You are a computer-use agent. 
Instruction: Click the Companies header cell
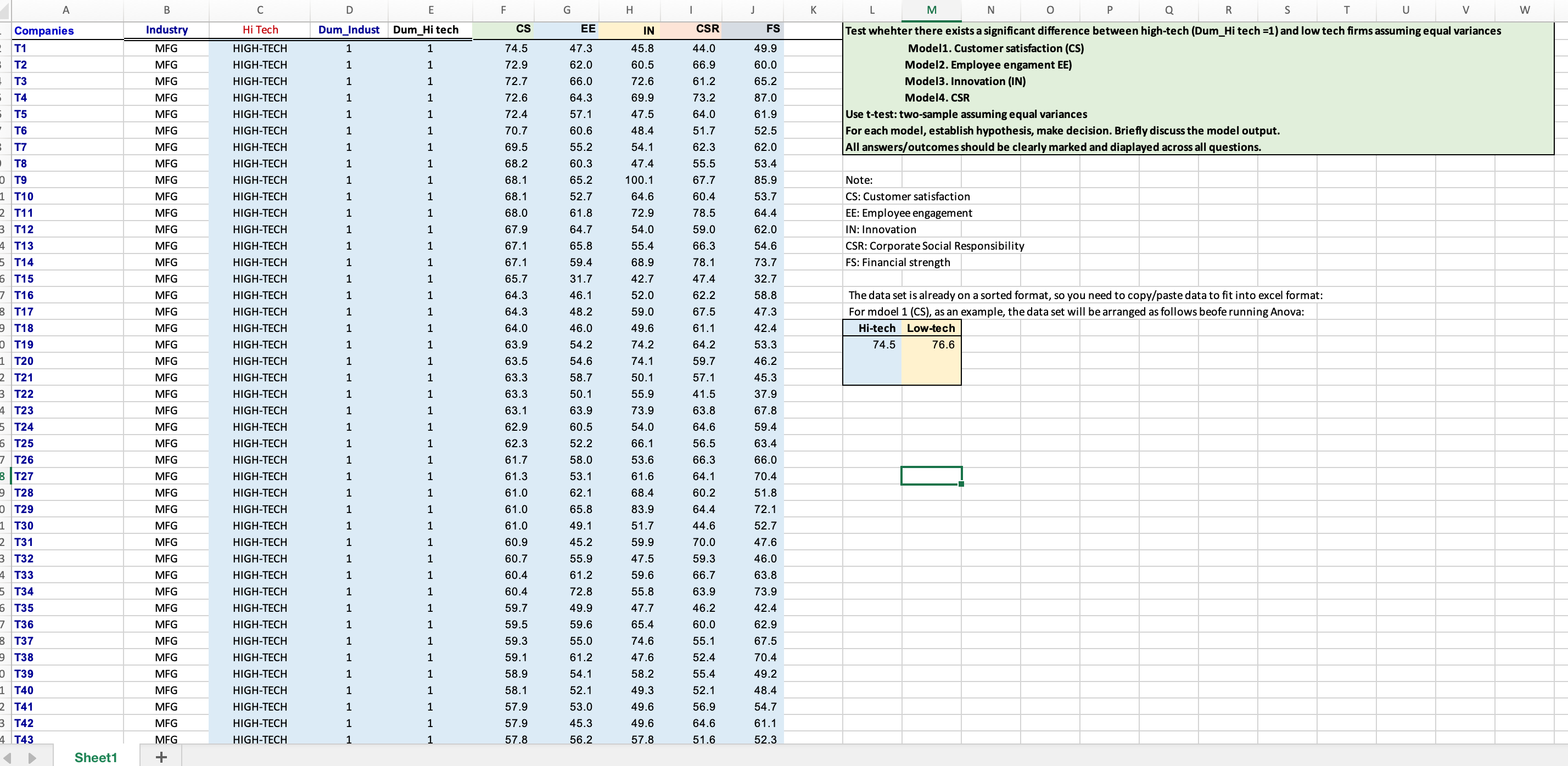pyautogui.click(x=44, y=30)
